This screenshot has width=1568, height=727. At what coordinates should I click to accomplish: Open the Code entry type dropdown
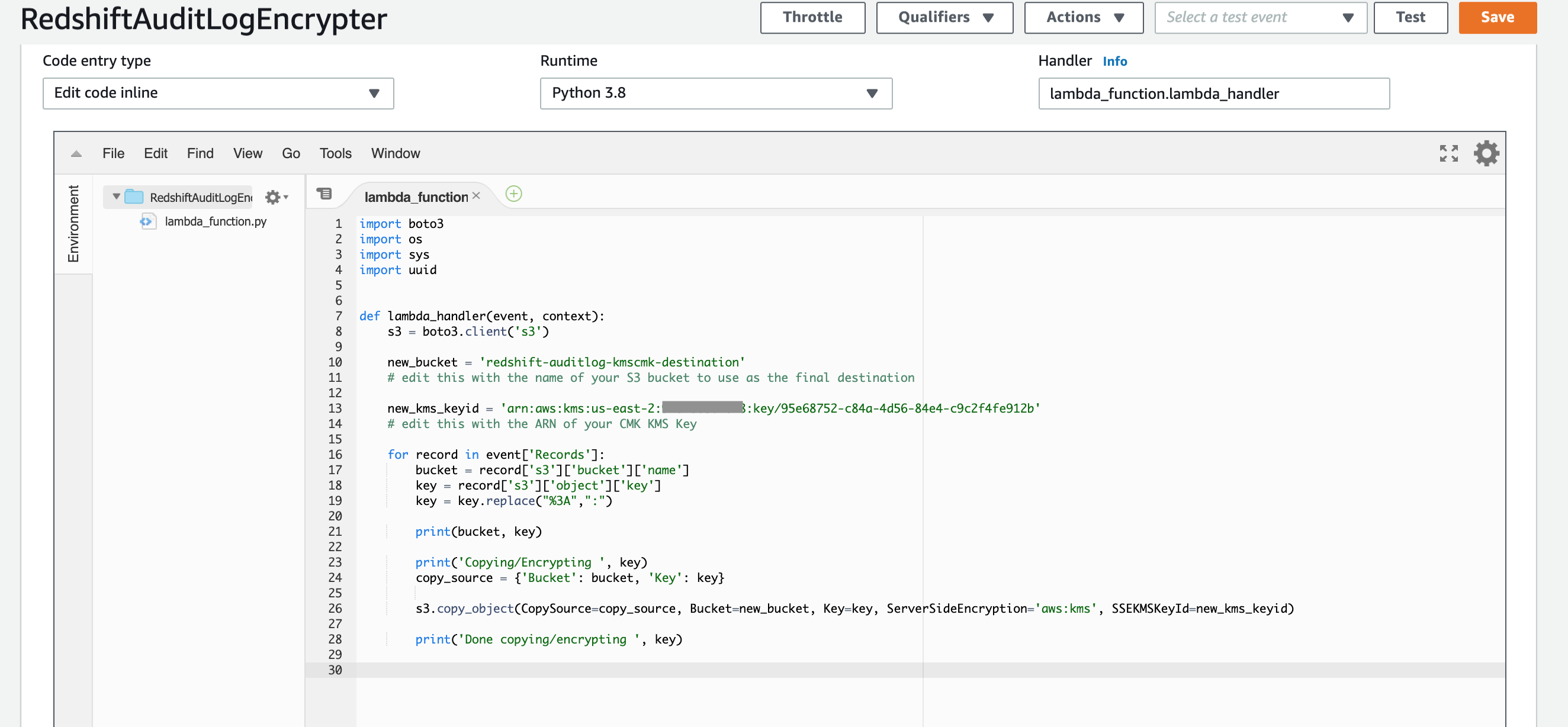click(218, 93)
